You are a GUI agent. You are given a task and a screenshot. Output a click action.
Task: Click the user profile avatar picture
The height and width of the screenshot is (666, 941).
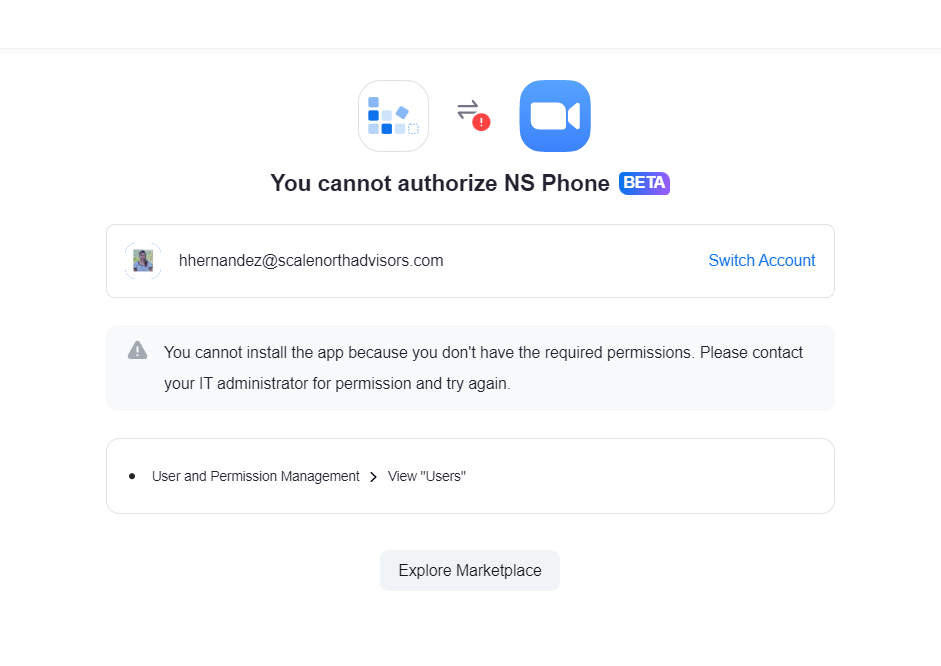(x=143, y=261)
